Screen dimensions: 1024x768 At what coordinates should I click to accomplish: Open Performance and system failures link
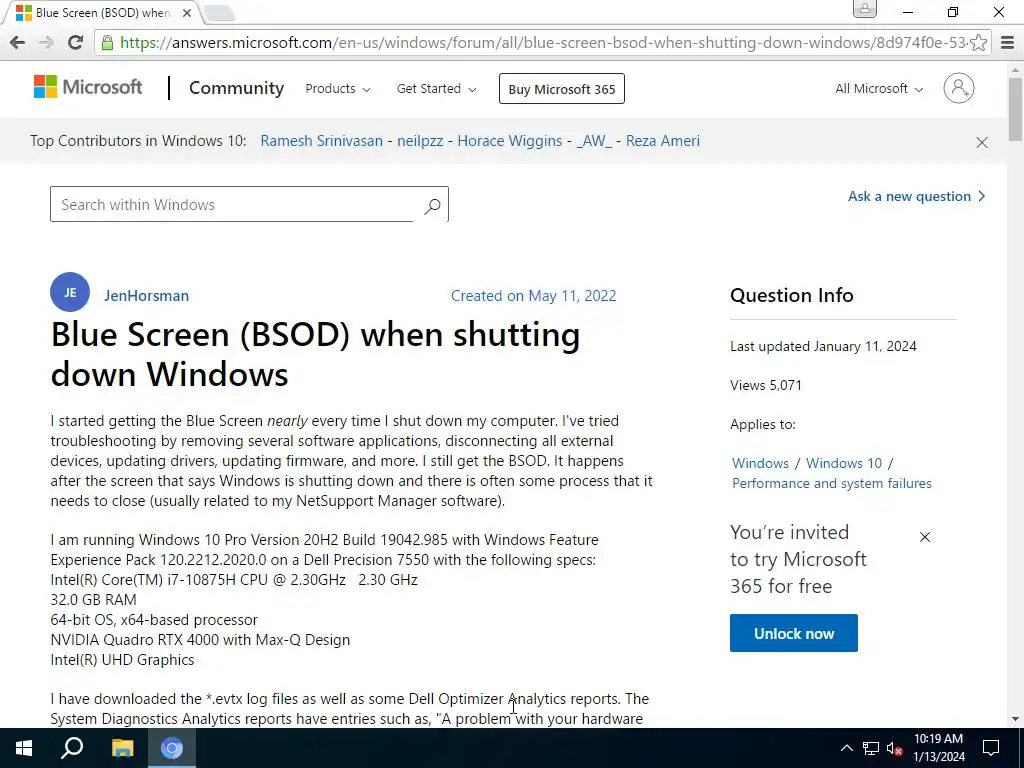click(x=831, y=483)
